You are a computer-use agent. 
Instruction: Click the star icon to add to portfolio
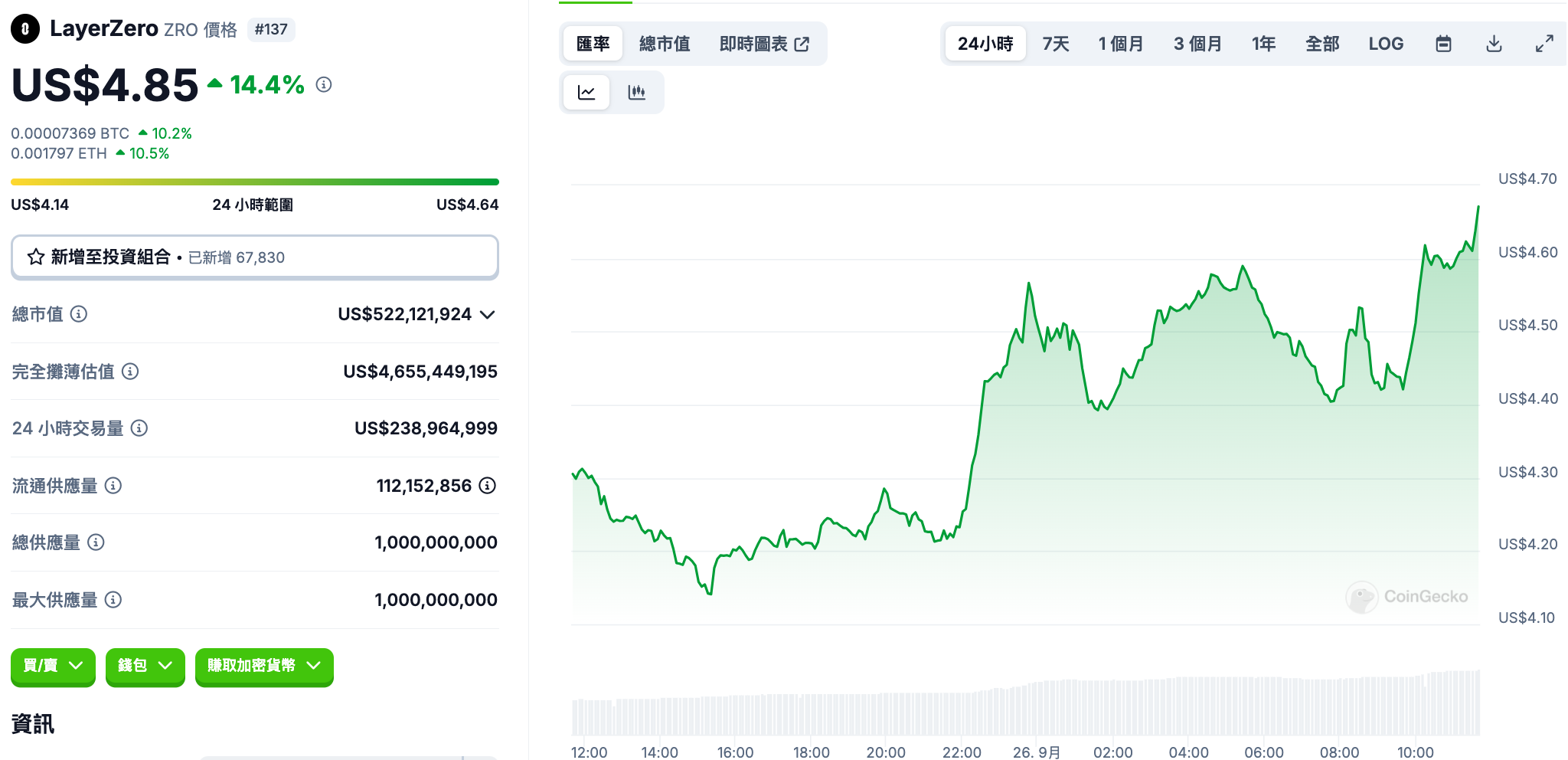[x=36, y=257]
